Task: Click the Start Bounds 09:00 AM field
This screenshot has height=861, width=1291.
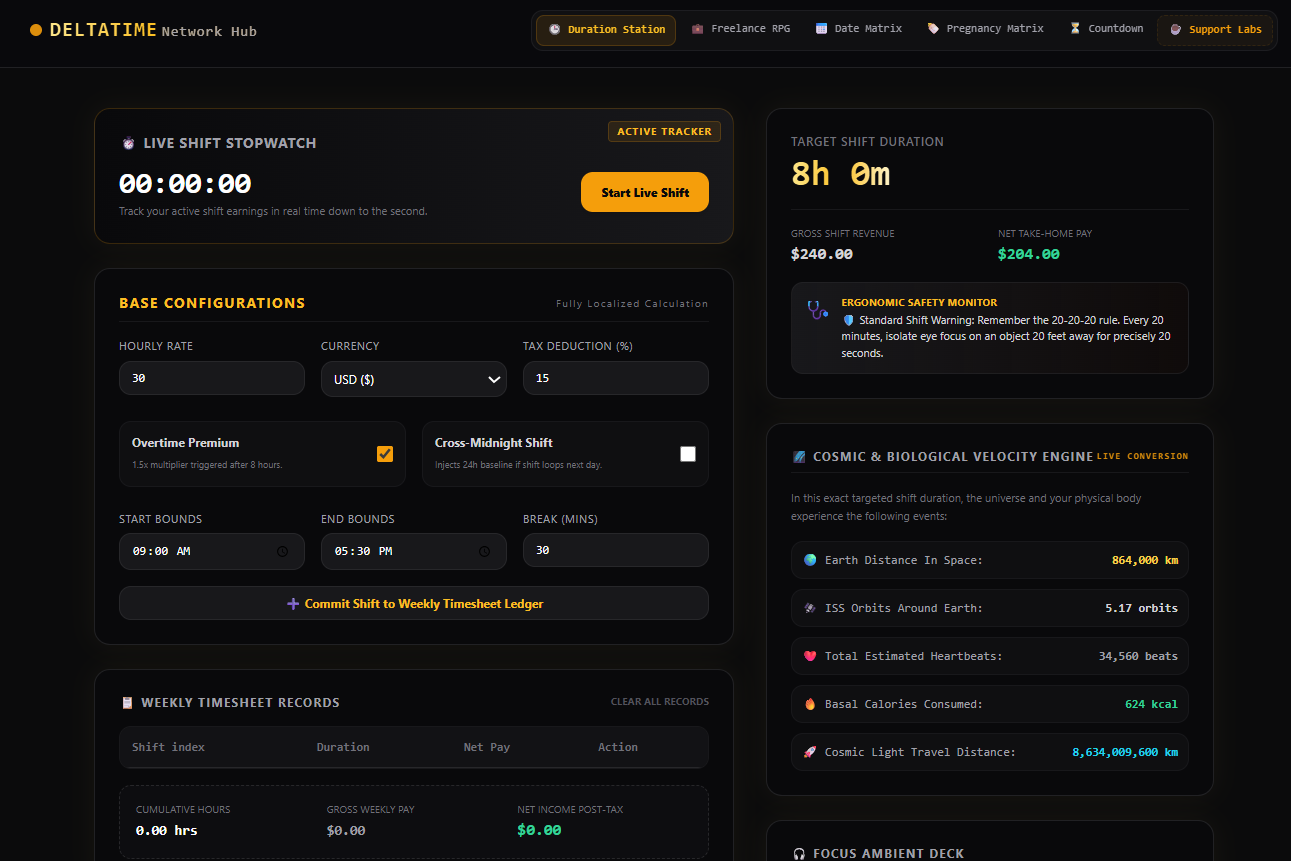Action: pos(212,551)
